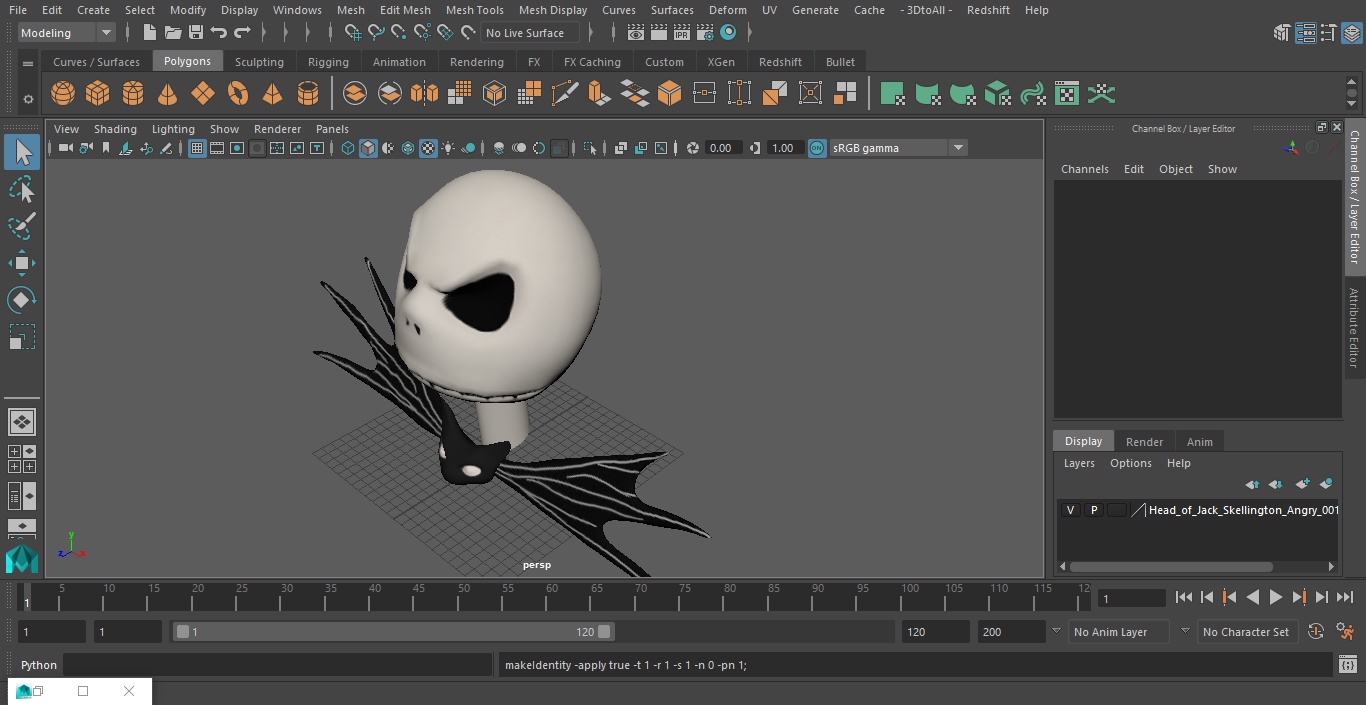Select the Select Tool arrow in toolbox

click(22, 152)
